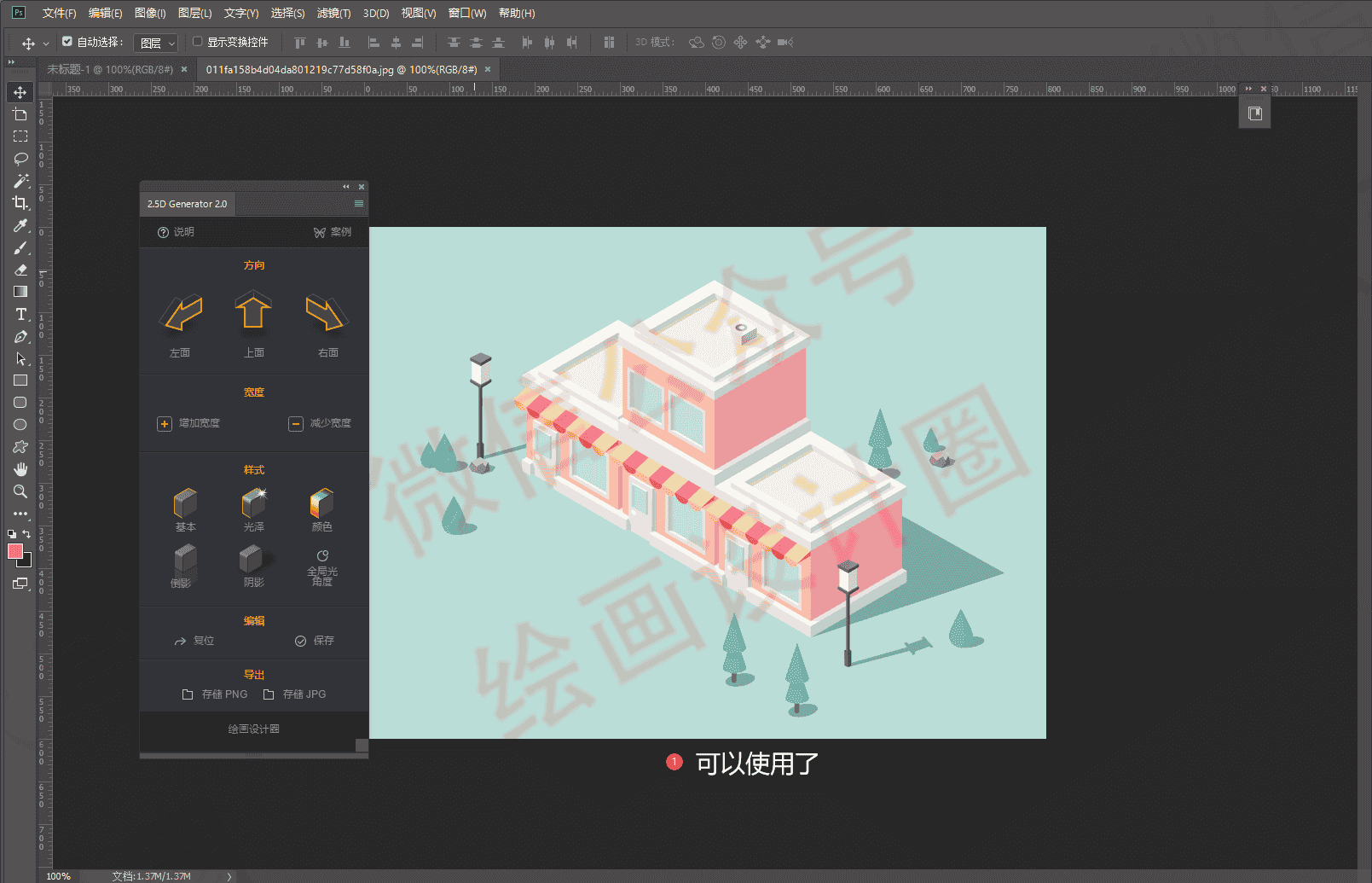
Task: Click the zoom percentage field in status bar
Action: point(59,876)
